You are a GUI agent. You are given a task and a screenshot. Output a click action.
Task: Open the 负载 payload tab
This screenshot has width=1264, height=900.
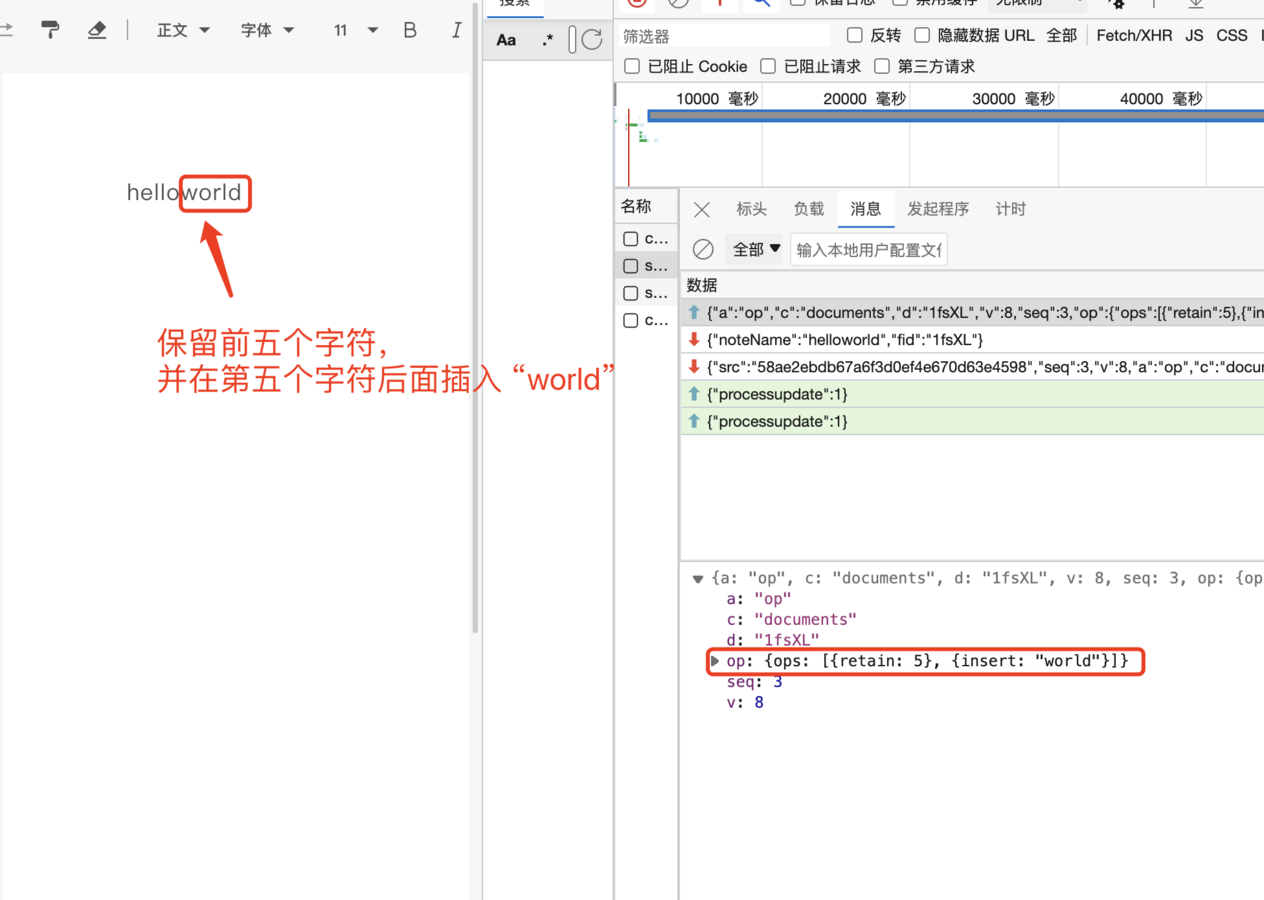point(809,209)
